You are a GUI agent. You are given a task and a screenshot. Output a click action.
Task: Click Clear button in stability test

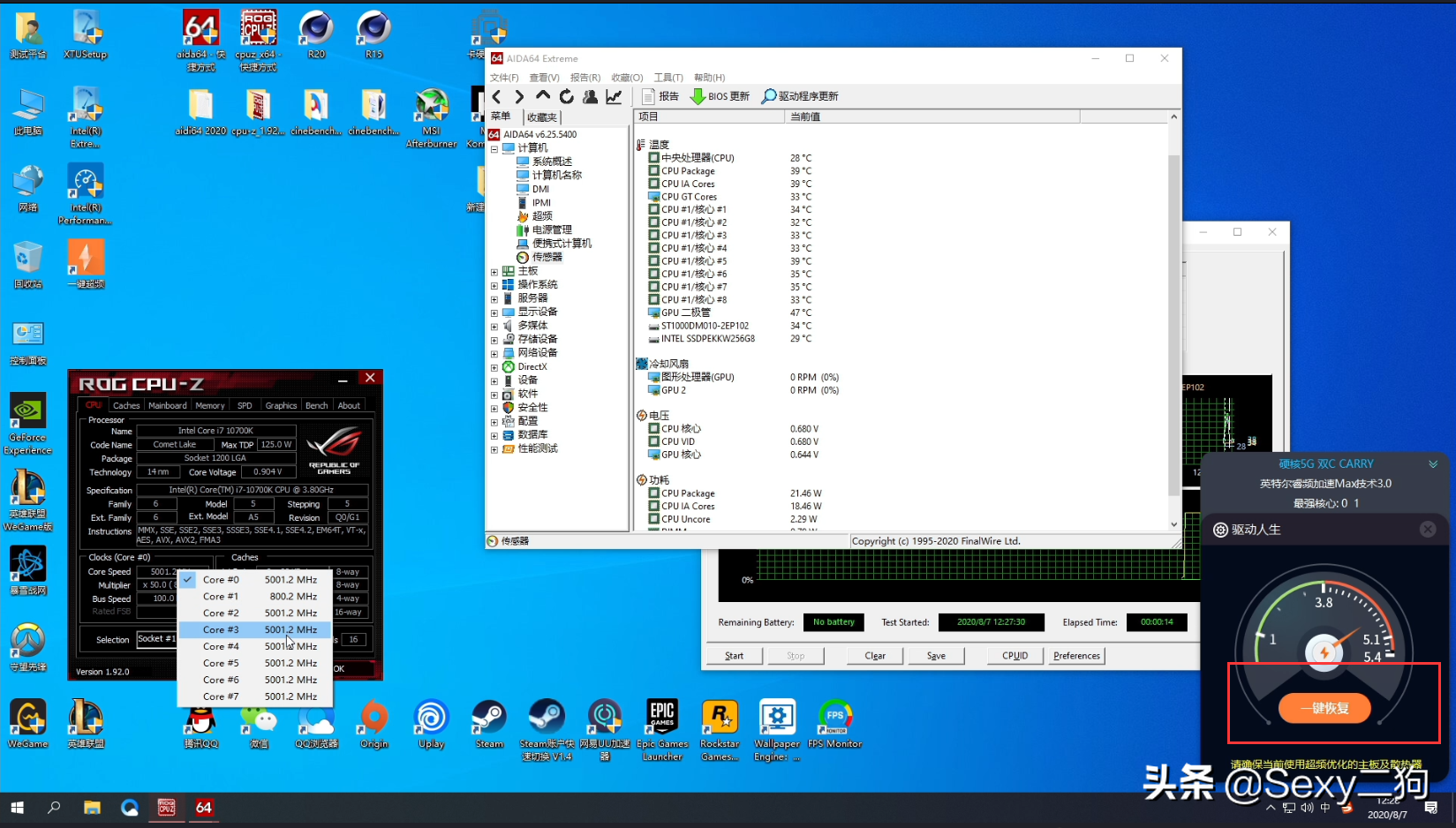point(875,656)
